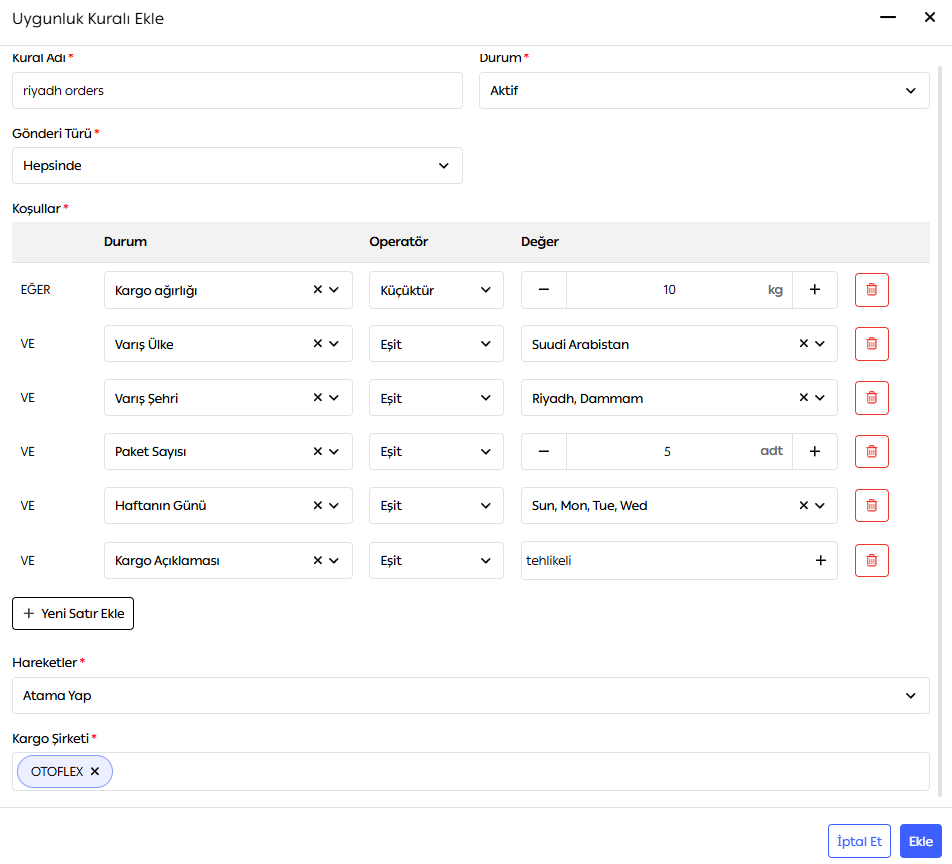Open the Eşit operator for Kargo Açıklaması
This screenshot has height=864, width=952.
437,560
